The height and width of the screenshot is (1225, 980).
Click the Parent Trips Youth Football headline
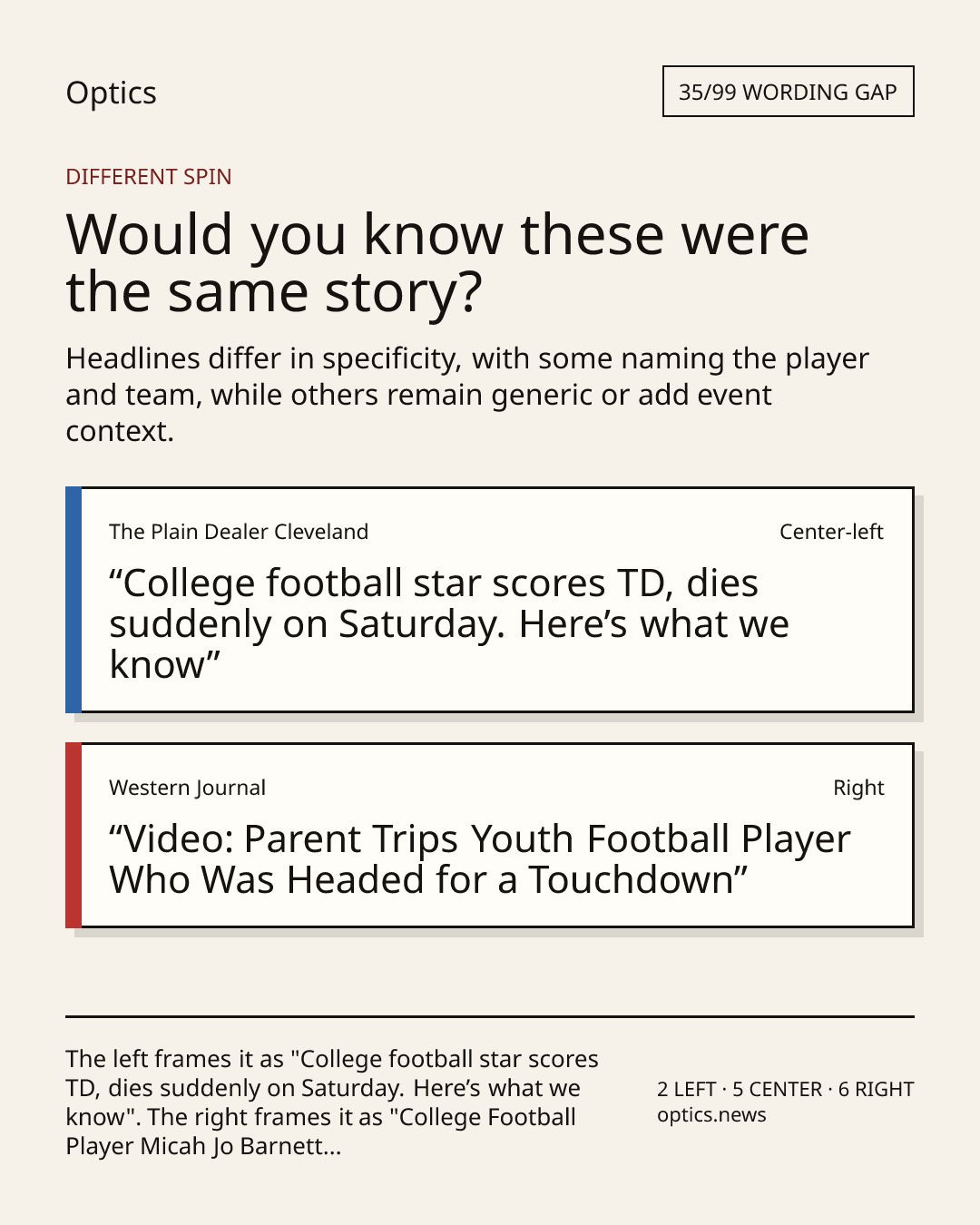click(x=480, y=859)
